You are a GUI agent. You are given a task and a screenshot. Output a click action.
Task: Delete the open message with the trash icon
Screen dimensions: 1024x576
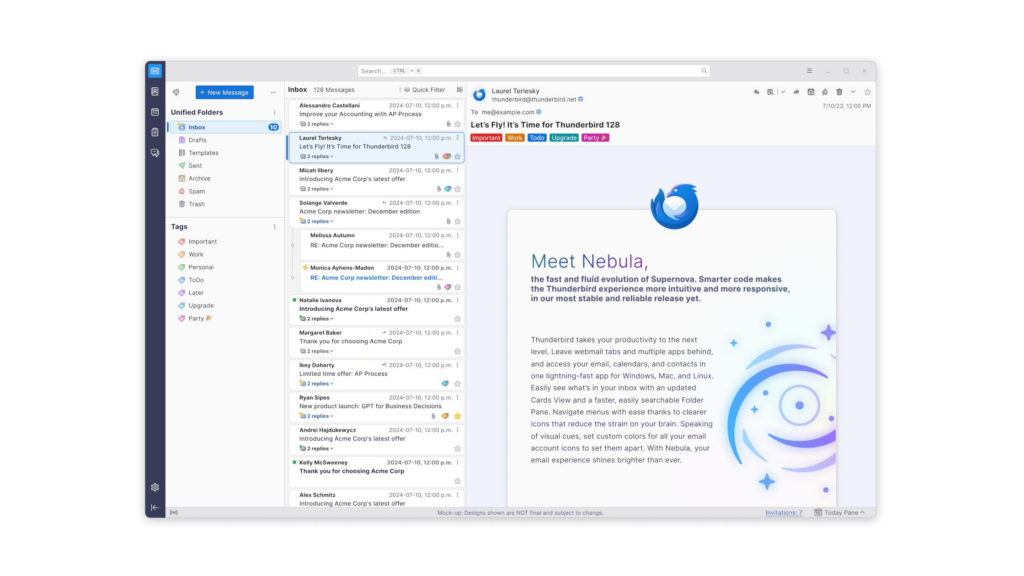click(x=839, y=92)
